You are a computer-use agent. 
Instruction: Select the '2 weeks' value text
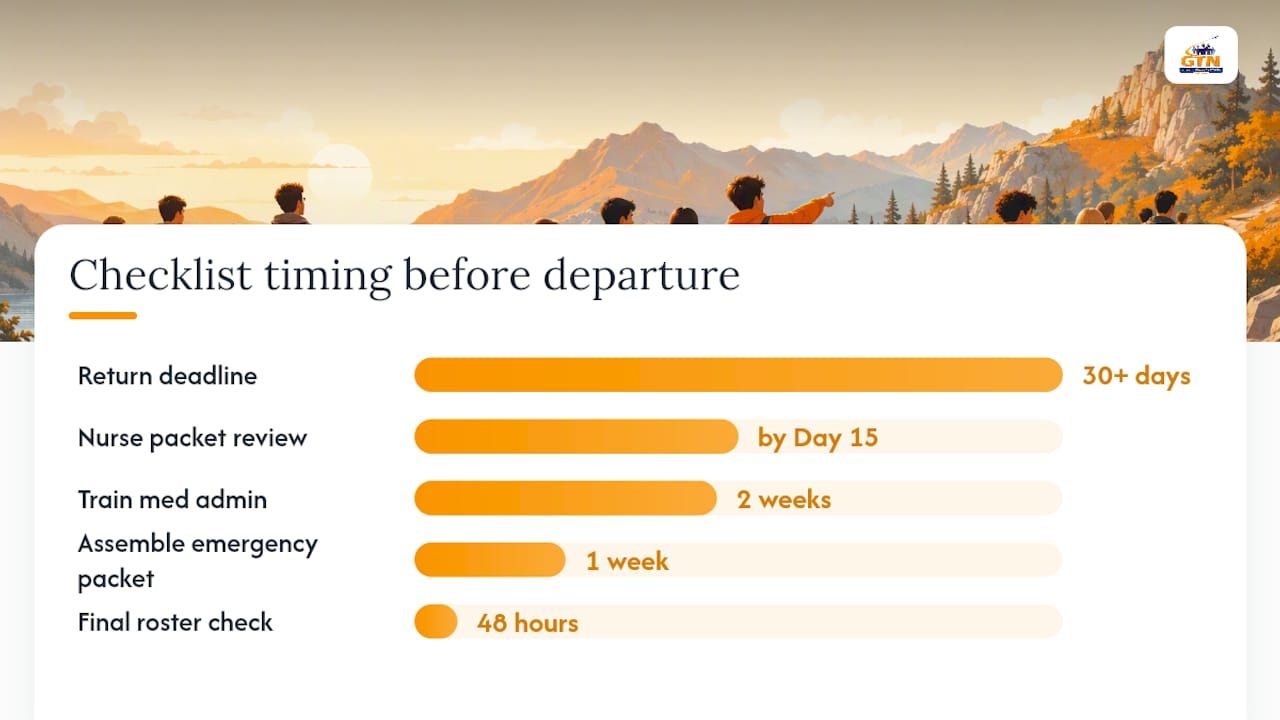(784, 499)
